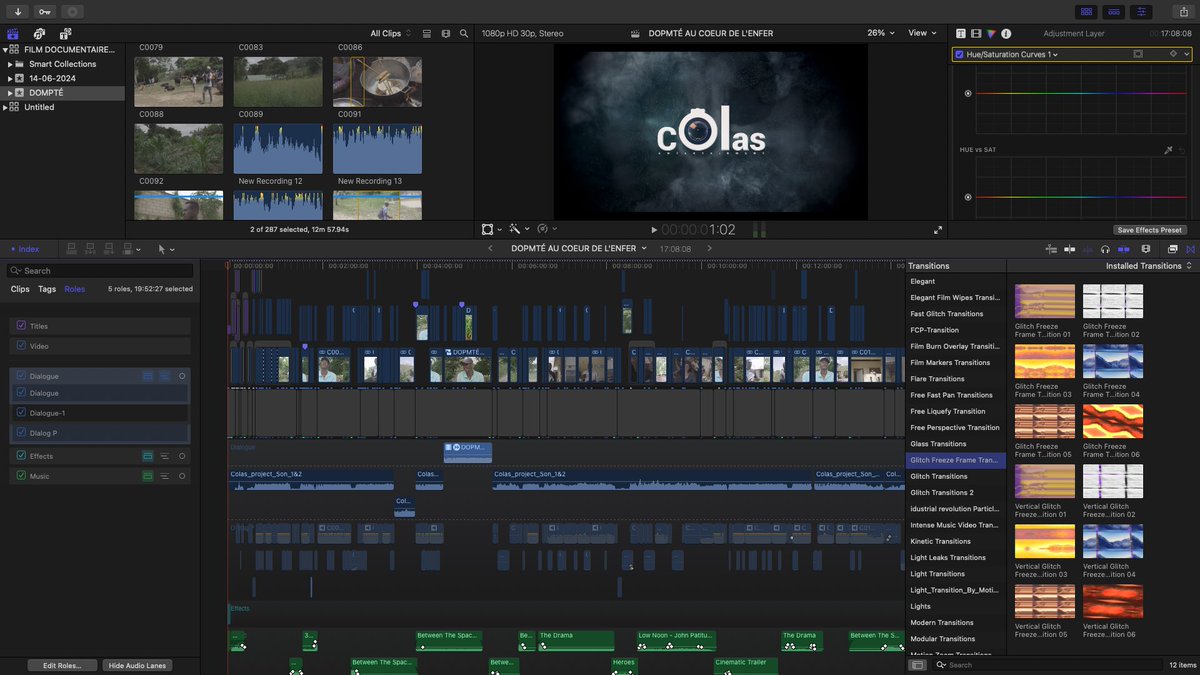Click Save Effects Preset button
This screenshot has height=675, width=1200.
1150,230
